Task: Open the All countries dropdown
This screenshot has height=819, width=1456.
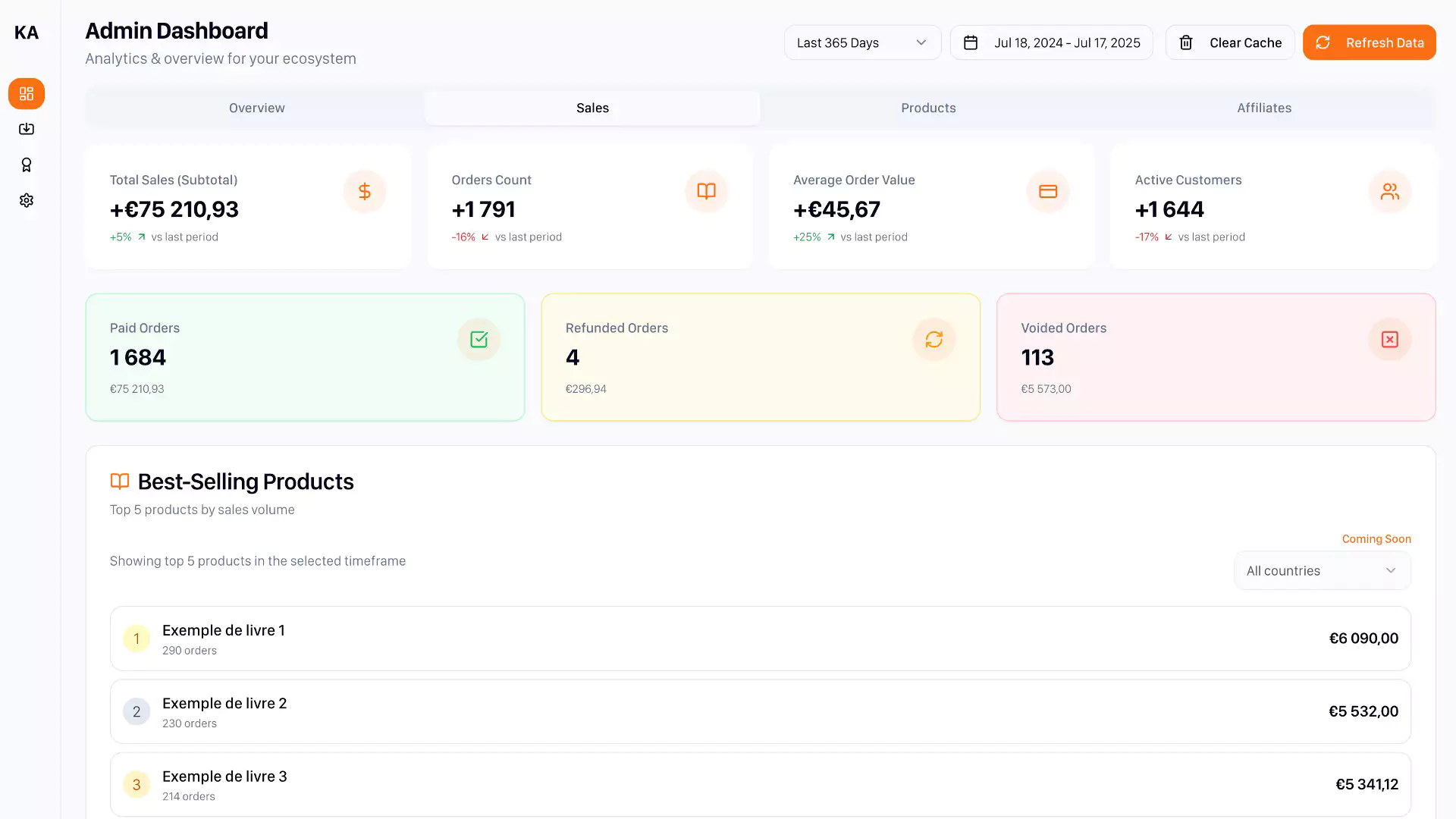Action: click(1322, 571)
